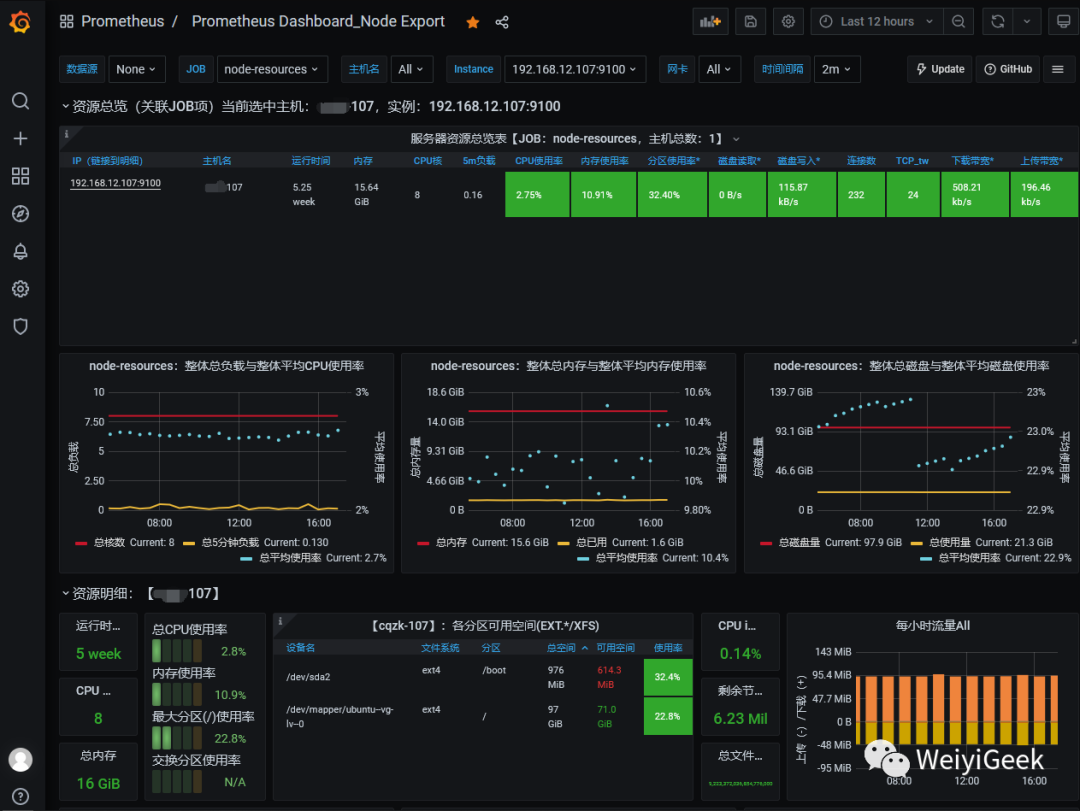This screenshot has width=1080, height=811.
Task: Open the 192.168.12.107:9100 IP link
Action: 116,183
